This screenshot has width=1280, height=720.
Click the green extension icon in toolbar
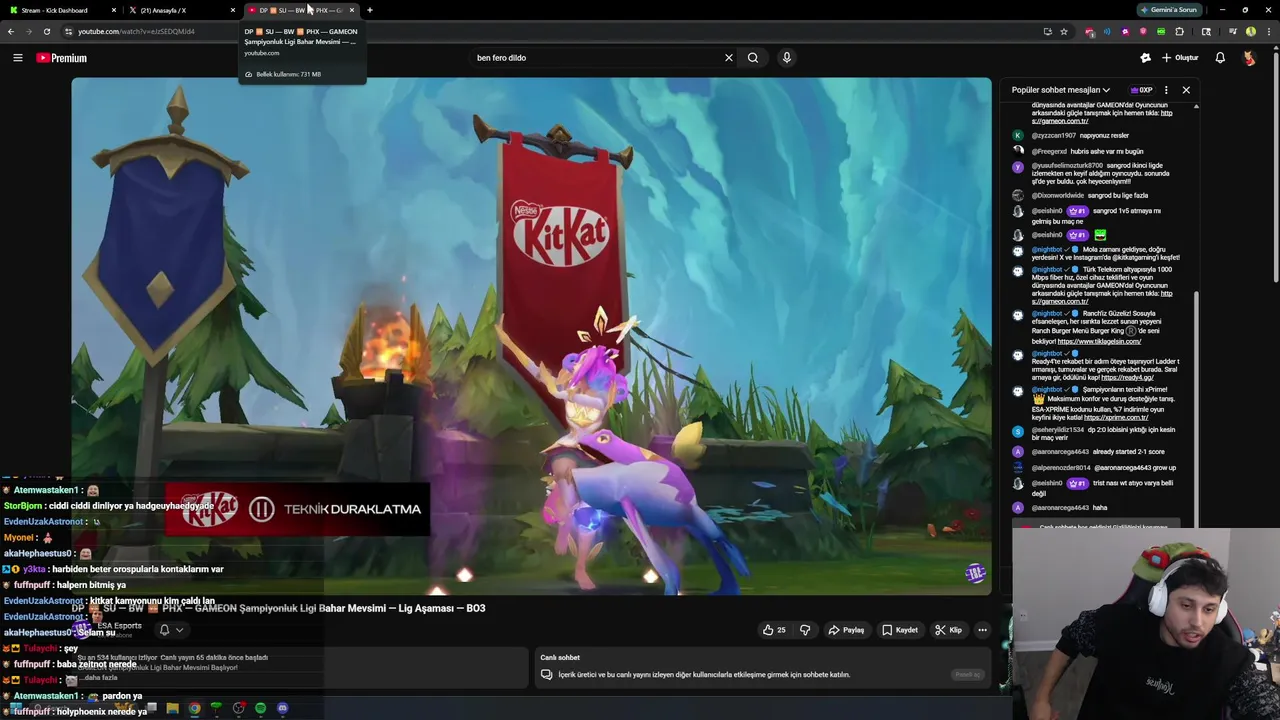coord(1161,31)
